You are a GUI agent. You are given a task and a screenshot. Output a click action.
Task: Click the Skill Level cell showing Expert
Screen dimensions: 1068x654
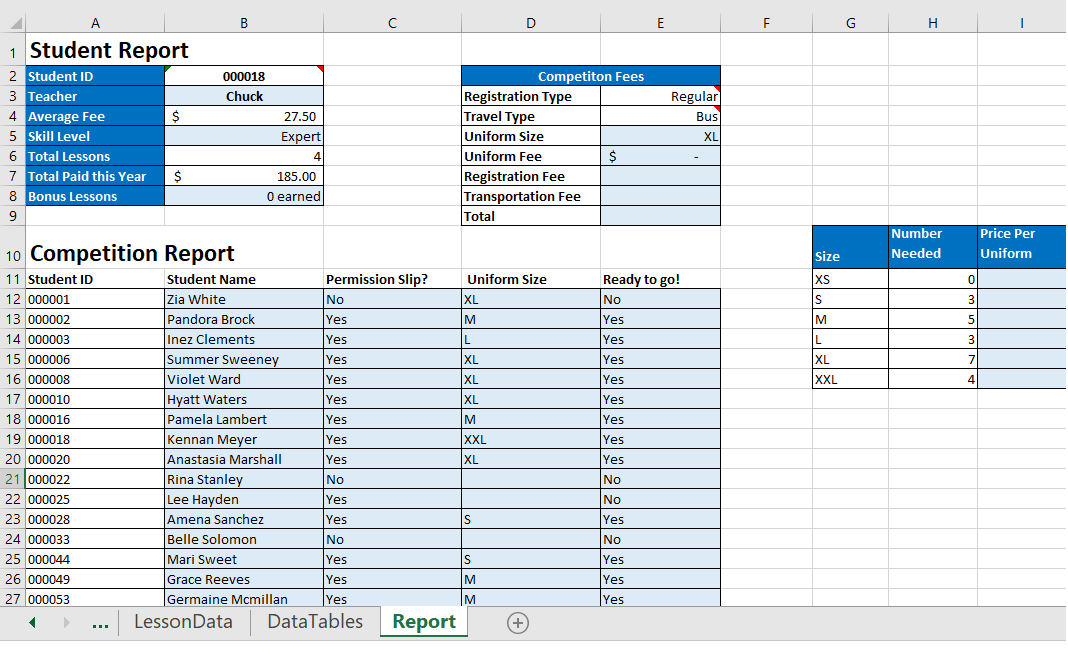click(243, 135)
